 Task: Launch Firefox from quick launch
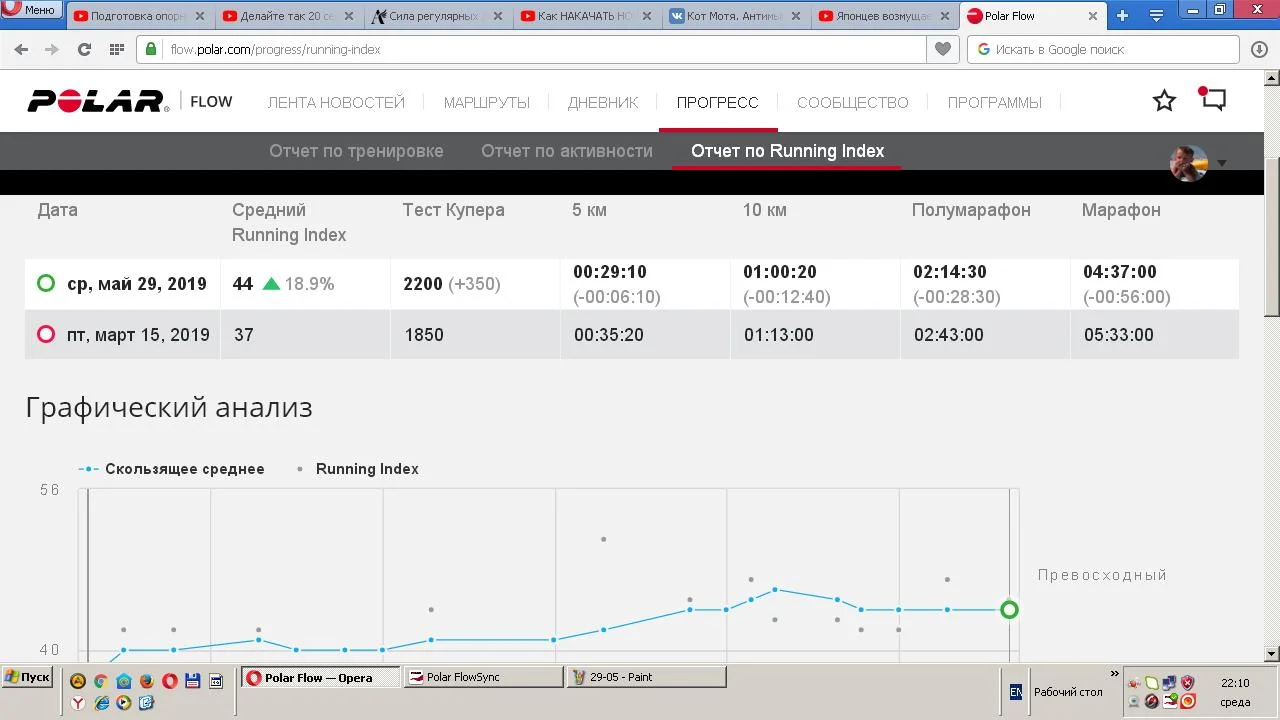coord(146,681)
